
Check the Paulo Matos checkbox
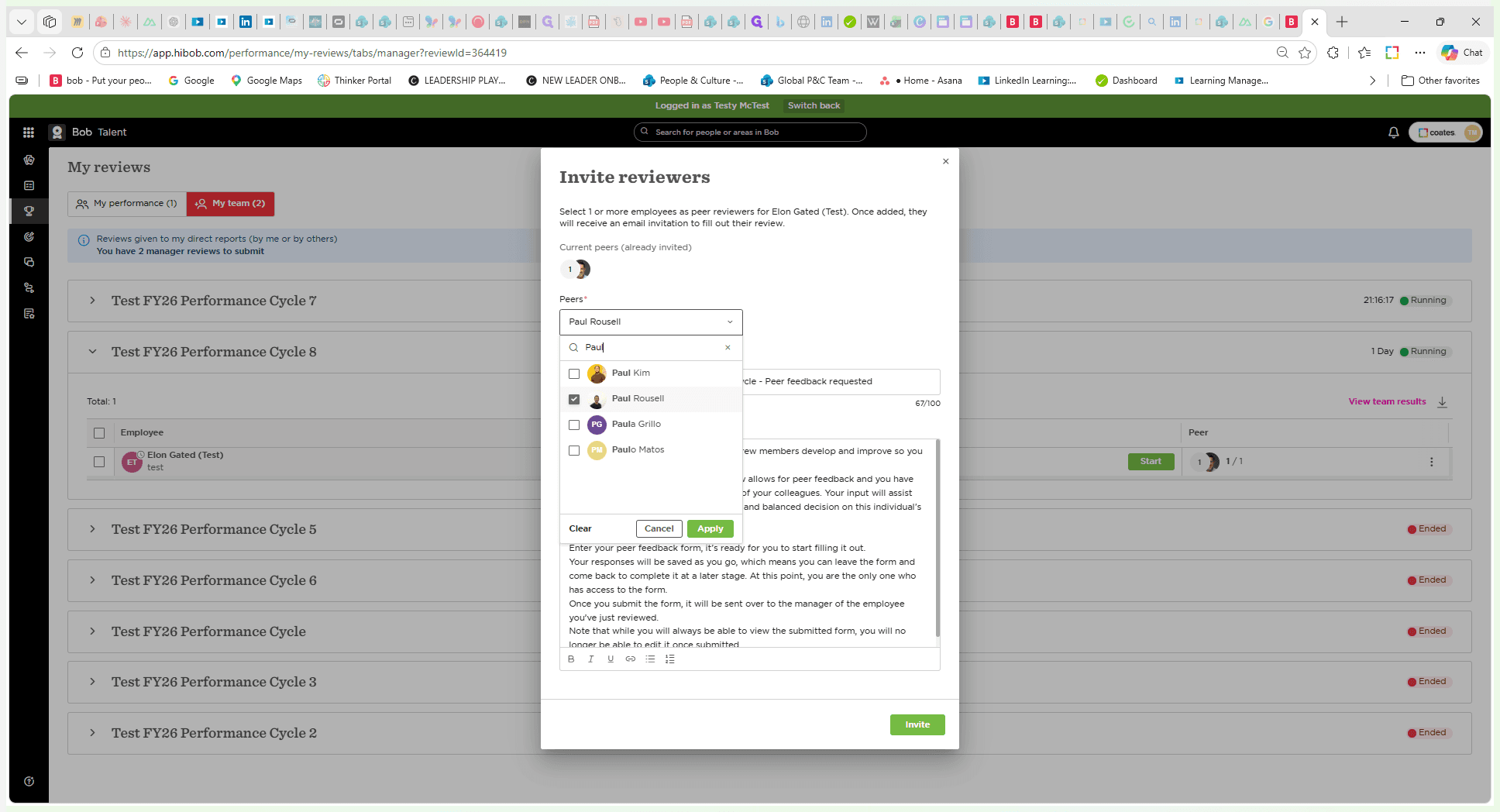click(x=574, y=450)
